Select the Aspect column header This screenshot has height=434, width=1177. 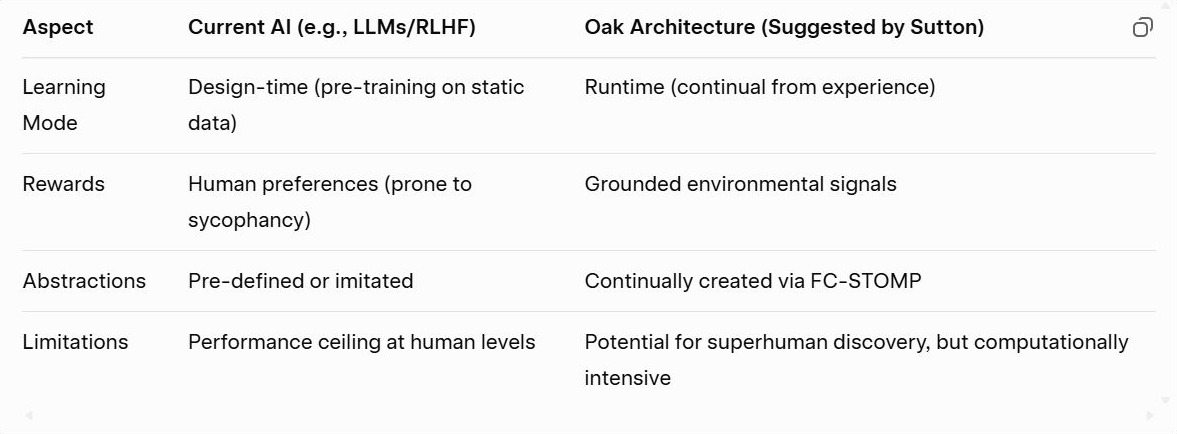click(58, 28)
